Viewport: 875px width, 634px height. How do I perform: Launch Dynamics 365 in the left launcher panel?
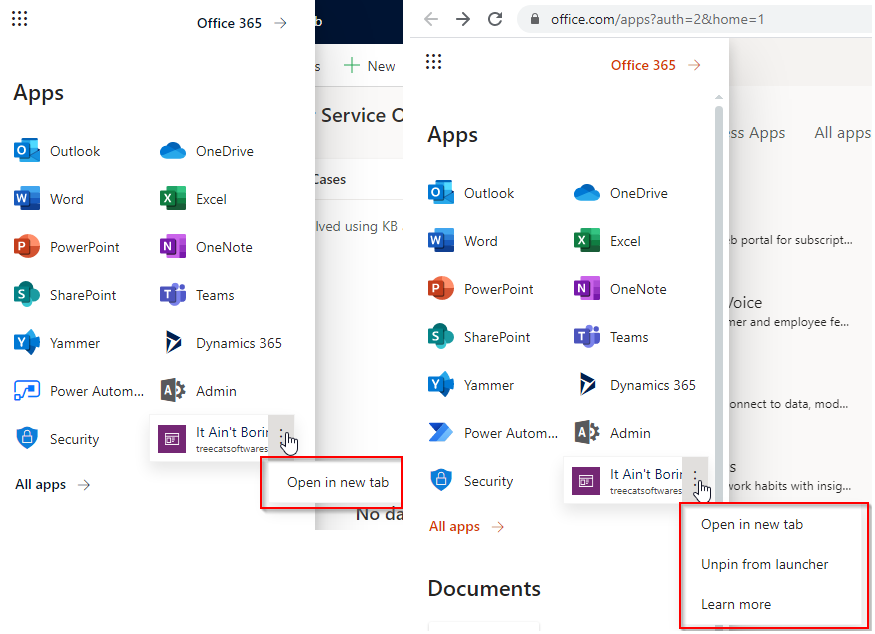221,343
